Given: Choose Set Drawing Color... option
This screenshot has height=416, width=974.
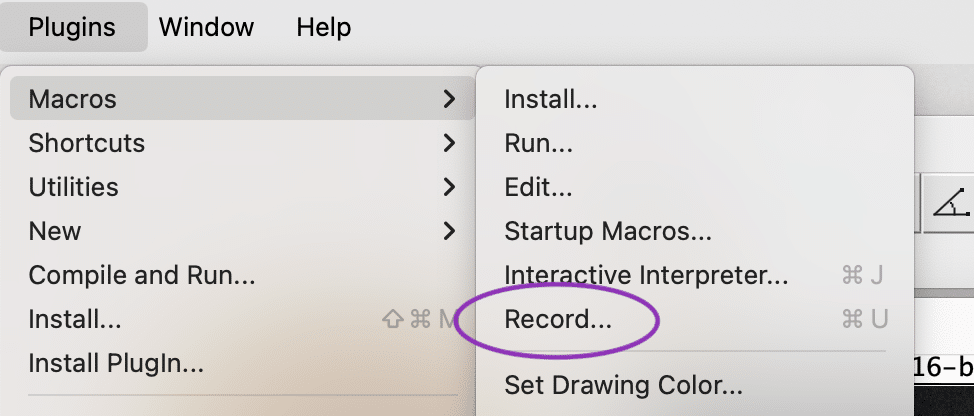Looking at the screenshot, I should pyautogui.click(x=623, y=384).
